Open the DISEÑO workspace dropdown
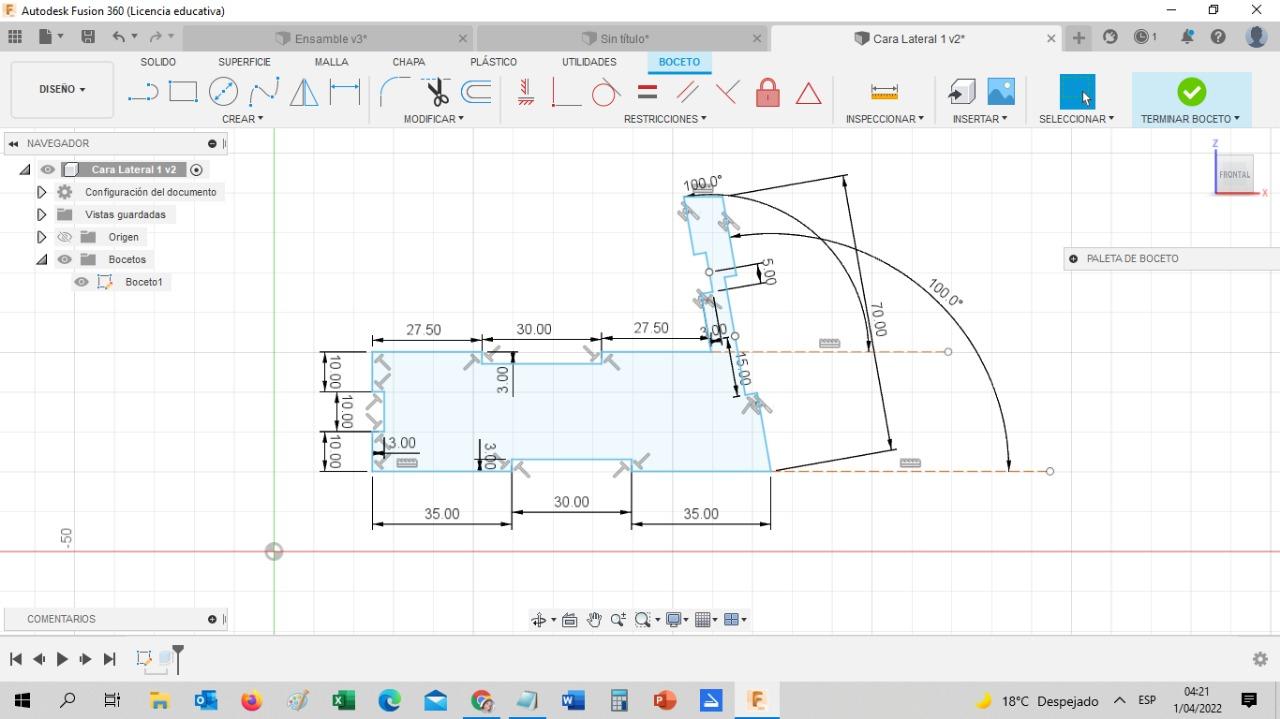This screenshot has height=719, width=1280. click(x=62, y=89)
